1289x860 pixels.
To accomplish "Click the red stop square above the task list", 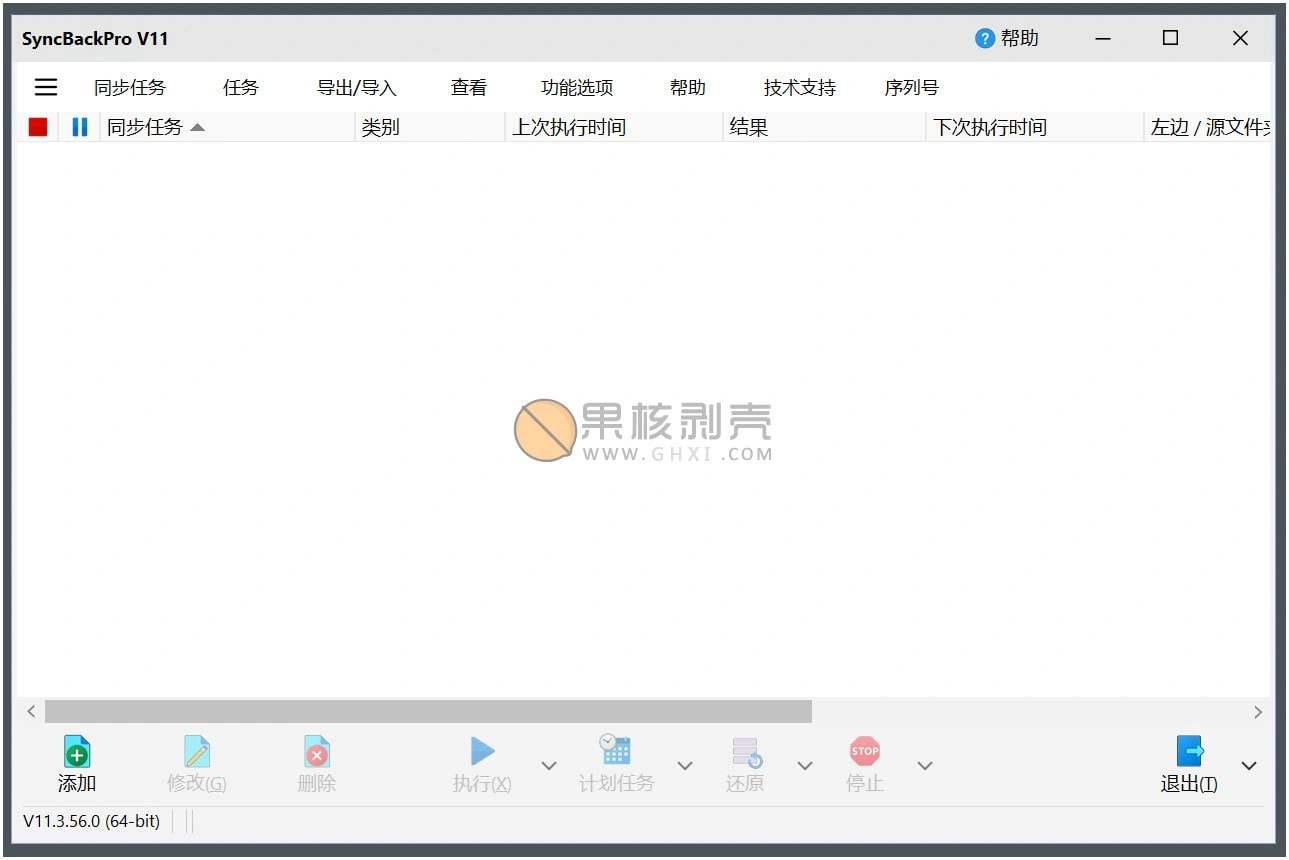I will tap(37, 126).
